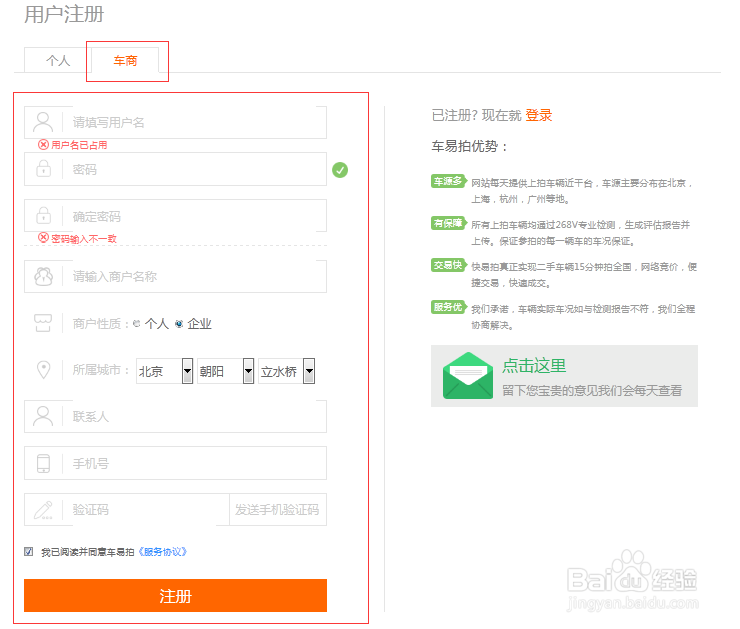Screen dimensions: 740x629
Task: Click the person icon beside 联系人 field
Action: [x=43, y=416]
